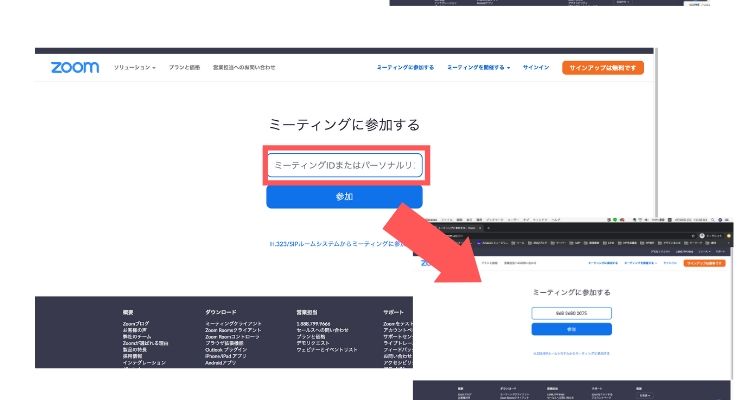This screenshot has width=750, height=400.
Task: Open ブラウザ拡張機能 download link
Action: [x=224, y=343]
